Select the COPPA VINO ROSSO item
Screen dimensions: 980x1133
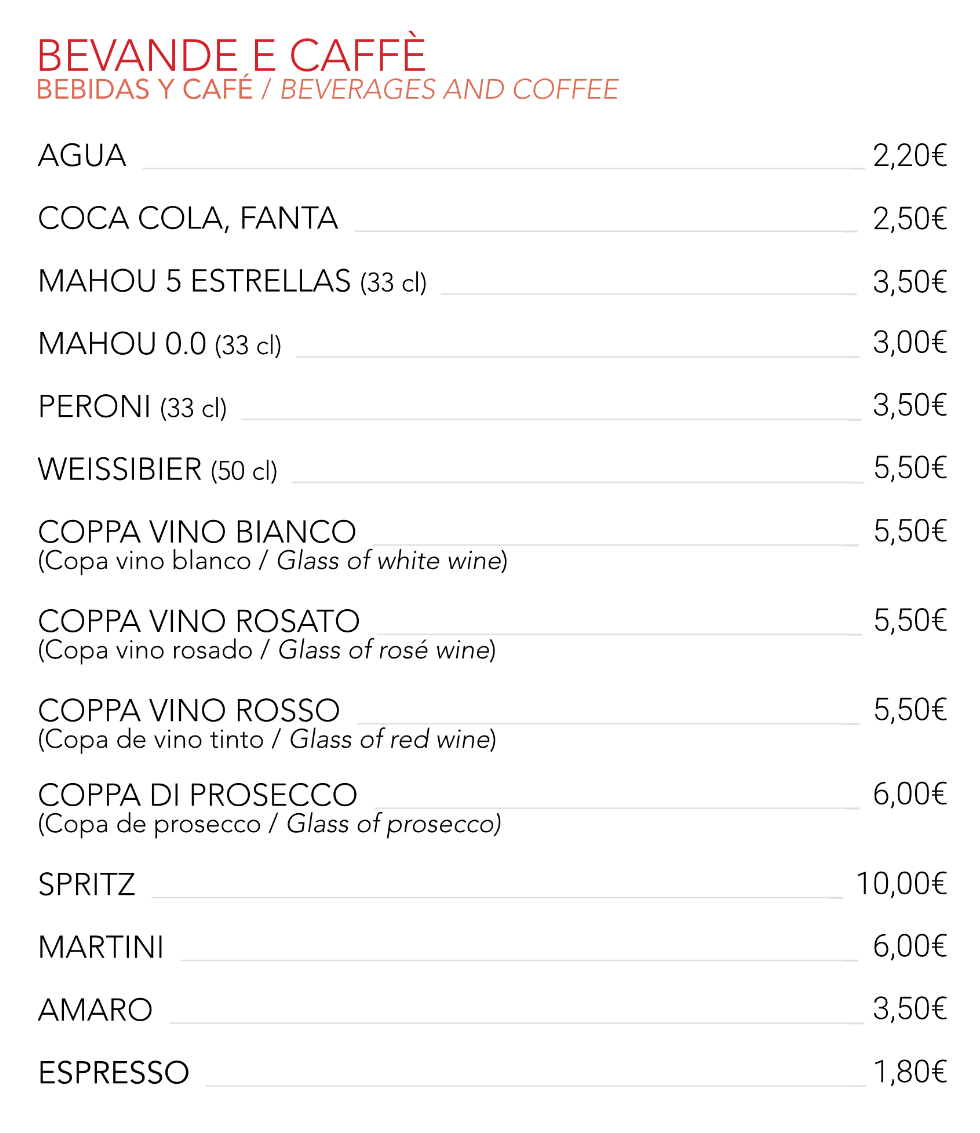(x=189, y=711)
